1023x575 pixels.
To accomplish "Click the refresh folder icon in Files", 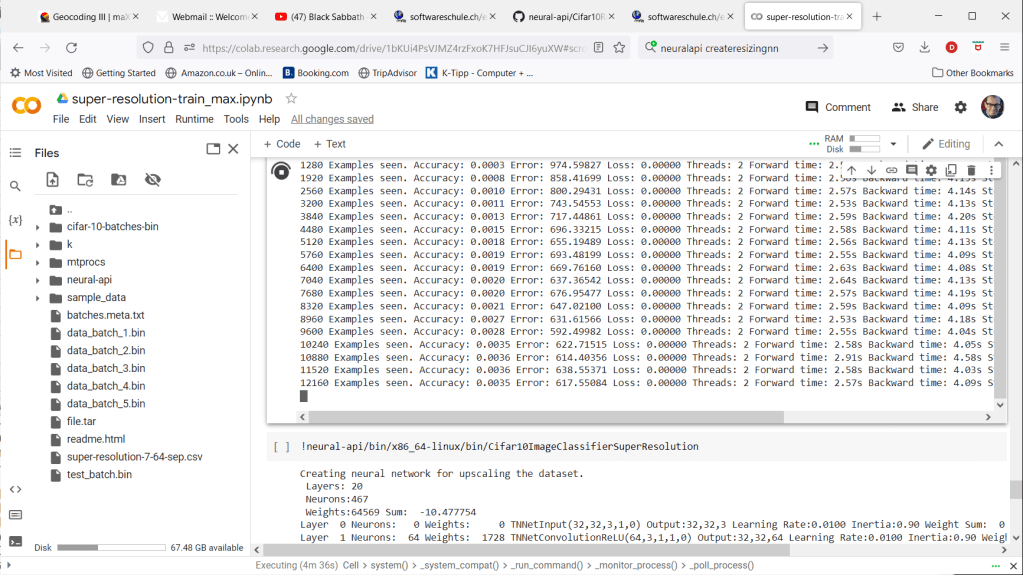I will [86, 180].
